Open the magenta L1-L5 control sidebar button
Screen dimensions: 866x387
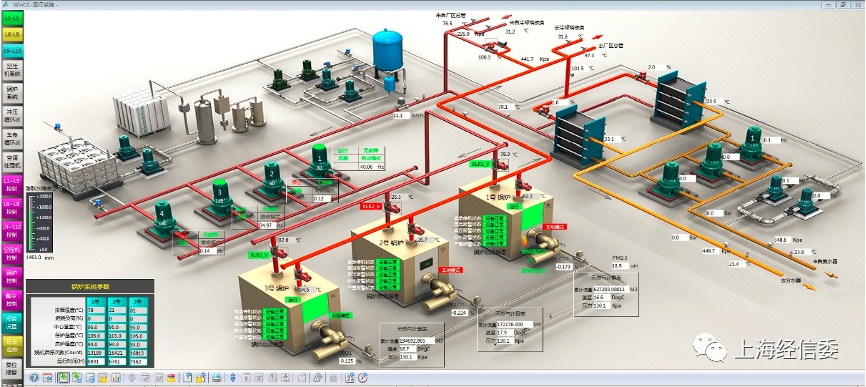point(12,184)
